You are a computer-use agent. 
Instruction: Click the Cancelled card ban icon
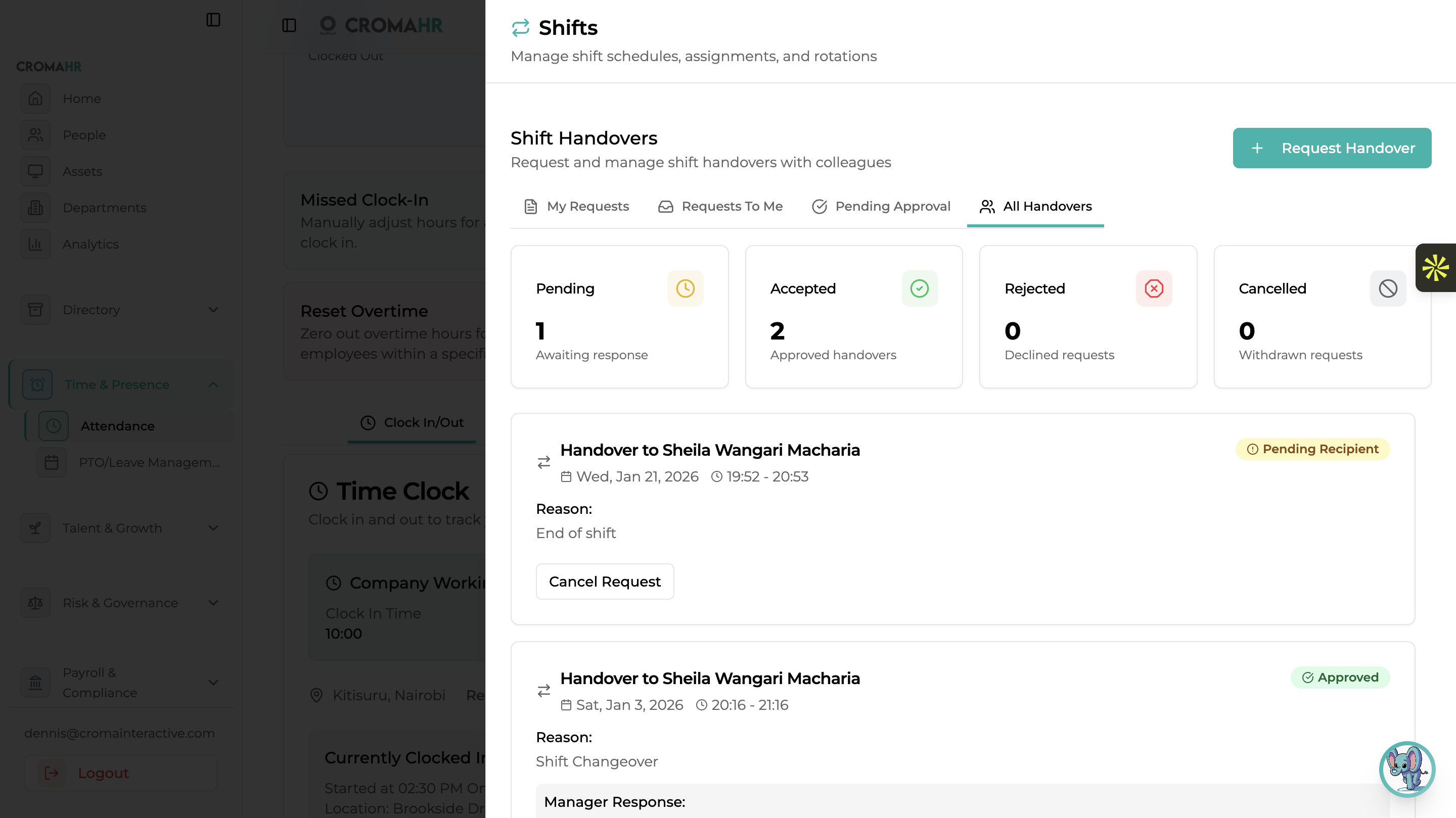pos(1388,288)
